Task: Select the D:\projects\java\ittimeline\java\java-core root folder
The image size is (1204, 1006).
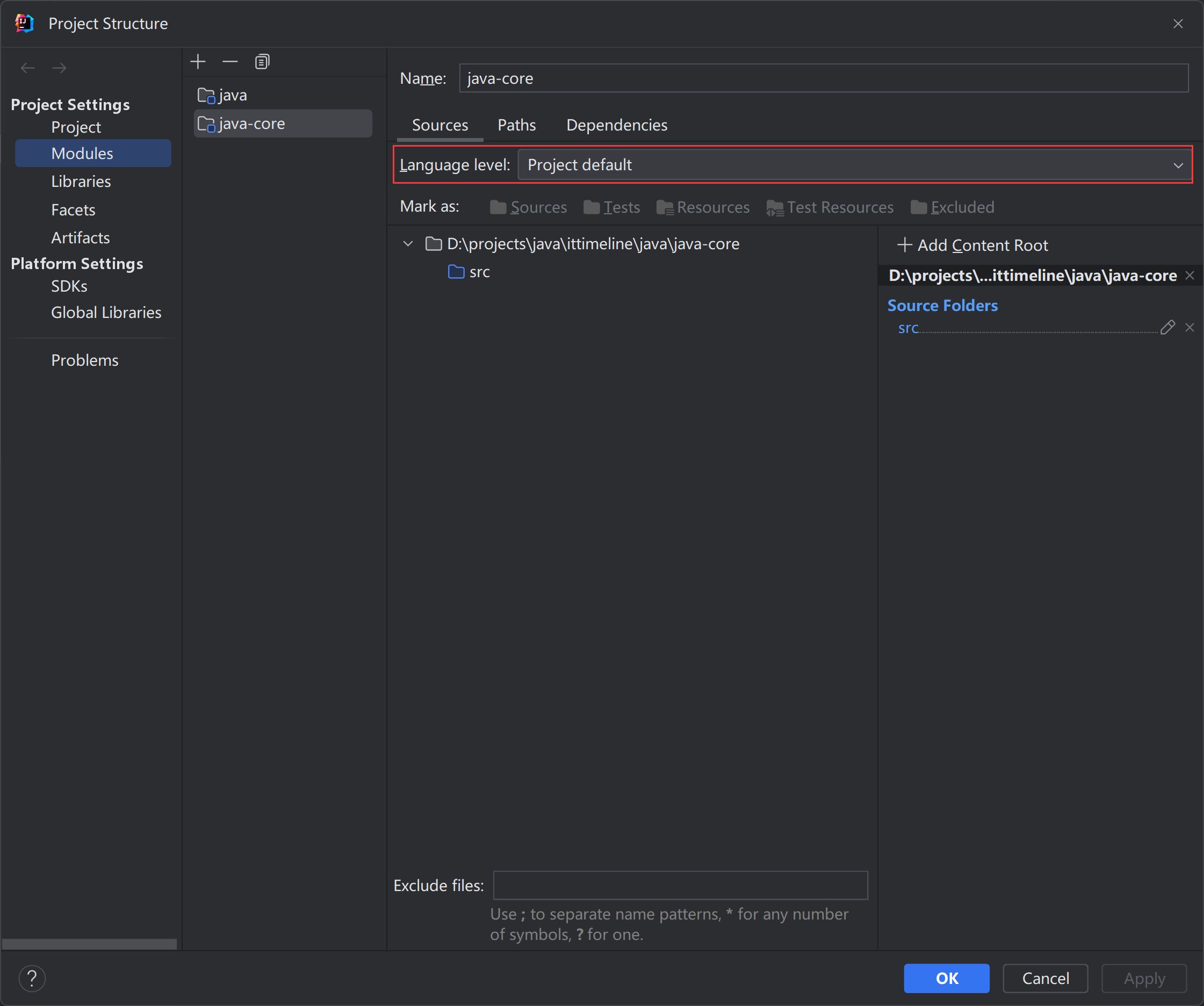Action: (582, 244)
